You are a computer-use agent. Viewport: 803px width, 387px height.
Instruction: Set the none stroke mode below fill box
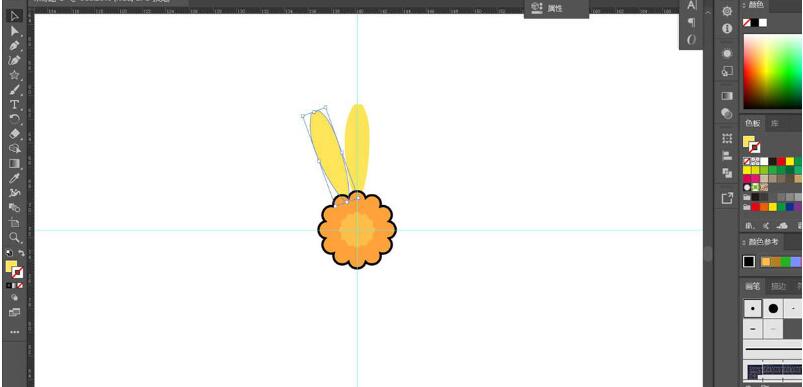(x=20, y=285)
